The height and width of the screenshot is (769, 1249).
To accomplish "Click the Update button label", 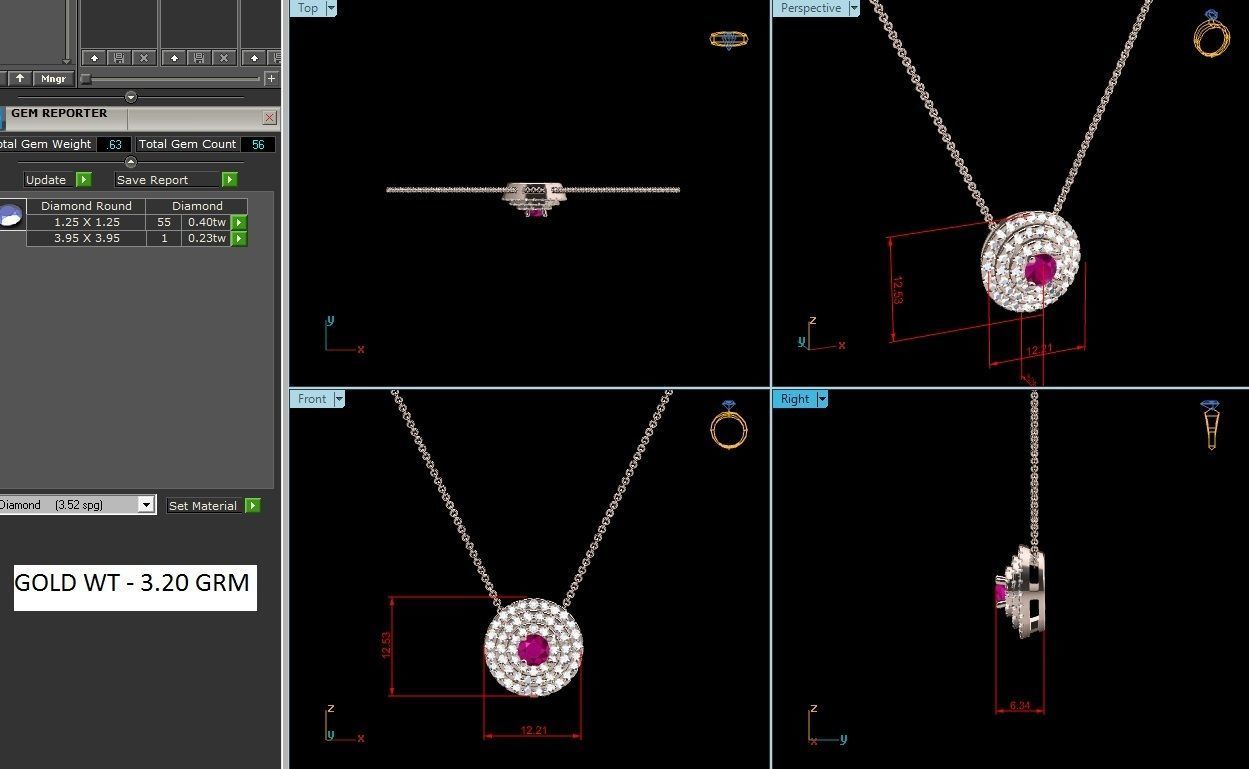I will point(46,180).
